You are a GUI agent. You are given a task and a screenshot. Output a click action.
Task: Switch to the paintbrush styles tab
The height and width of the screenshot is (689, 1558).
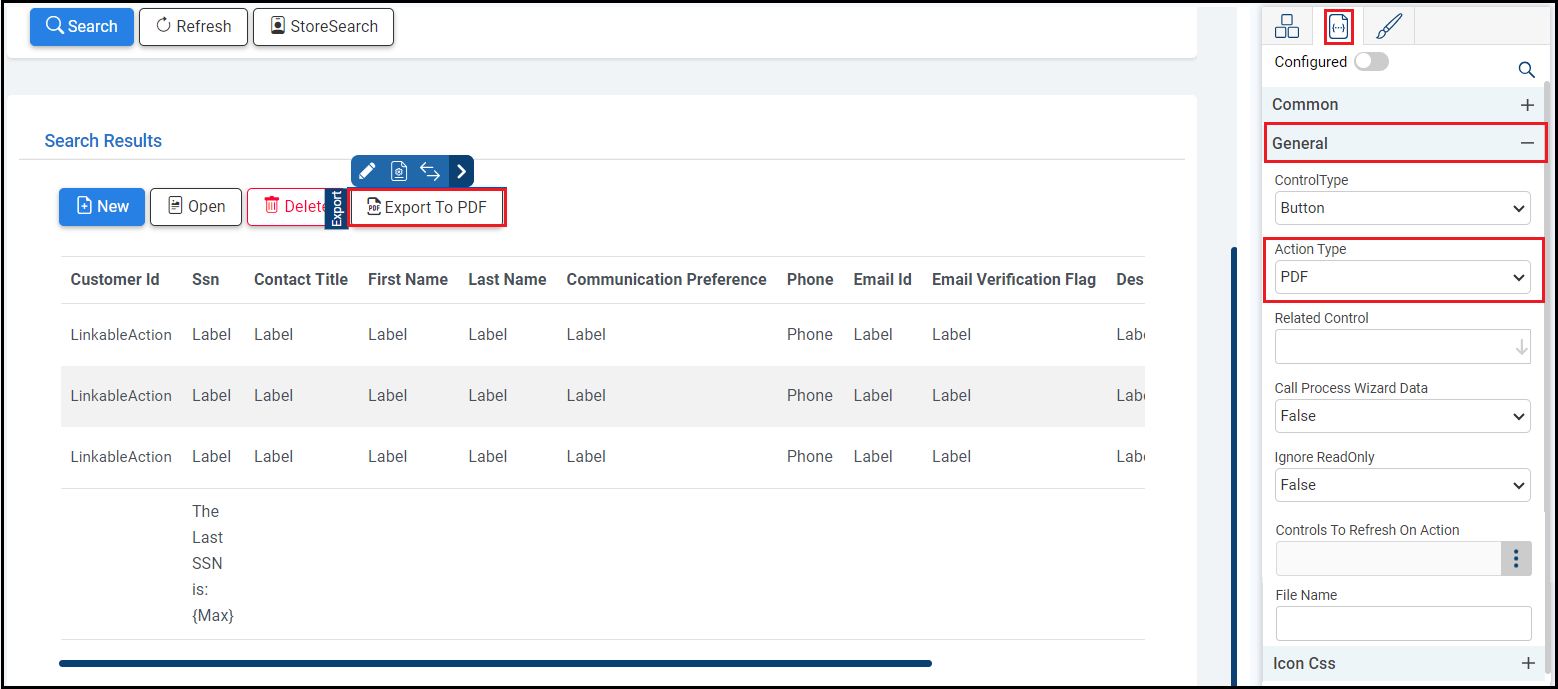point(1389,27)
